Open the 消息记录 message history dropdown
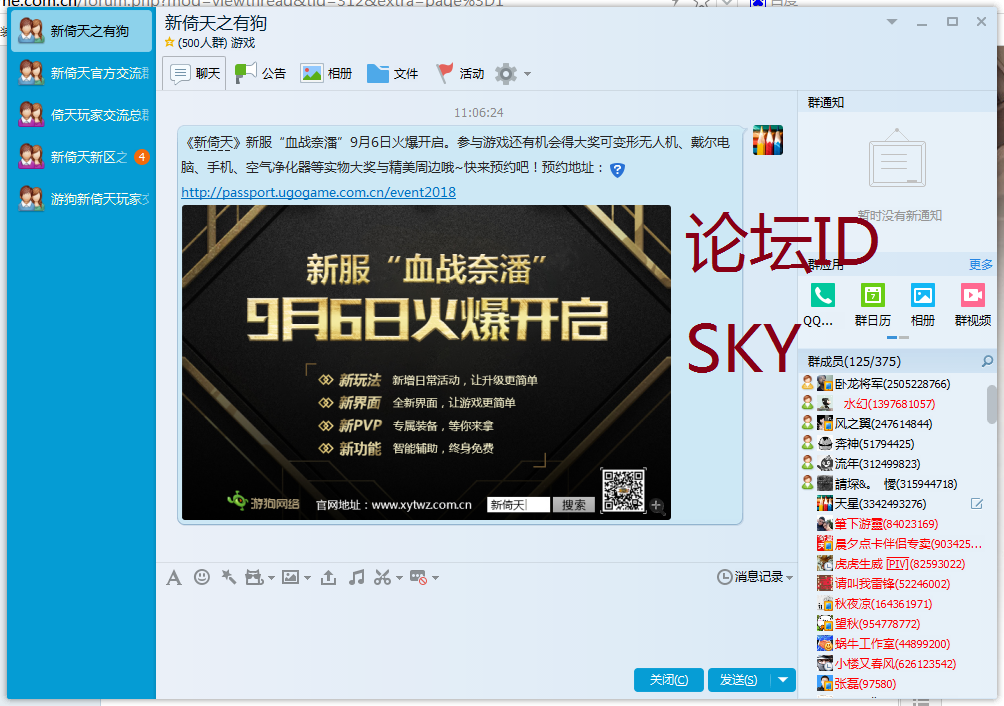The width and height of the screenshot is (1004, 706). [x=755, y=577]
